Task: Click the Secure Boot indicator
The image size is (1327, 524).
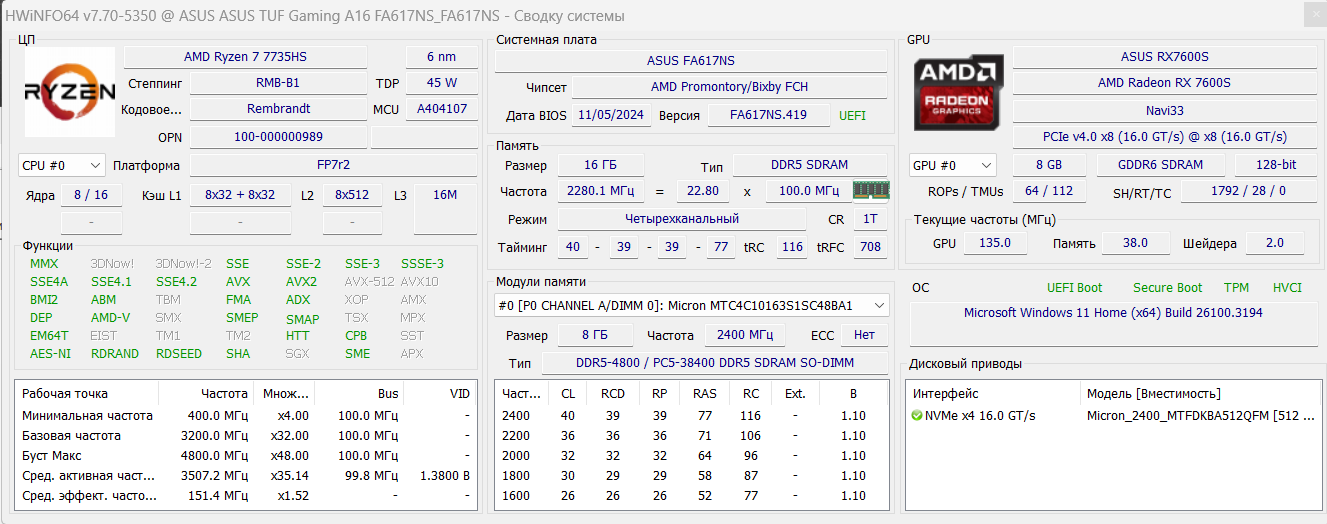Action: click(1168, 288)
